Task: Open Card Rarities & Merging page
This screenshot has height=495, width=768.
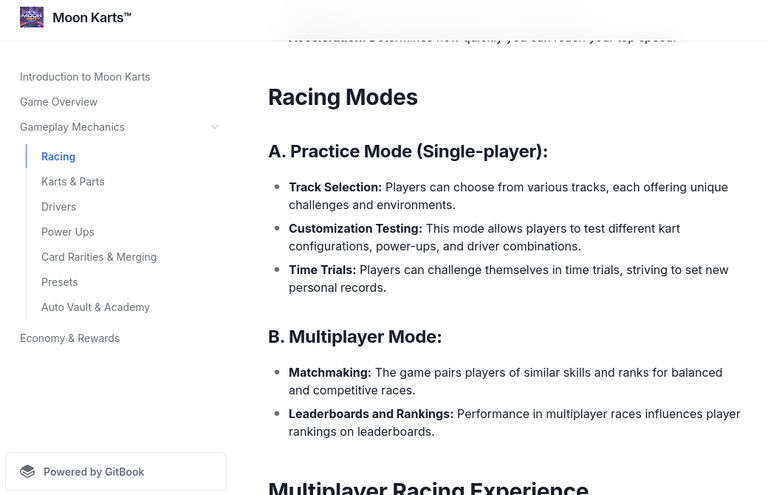Action: [99, 257]
